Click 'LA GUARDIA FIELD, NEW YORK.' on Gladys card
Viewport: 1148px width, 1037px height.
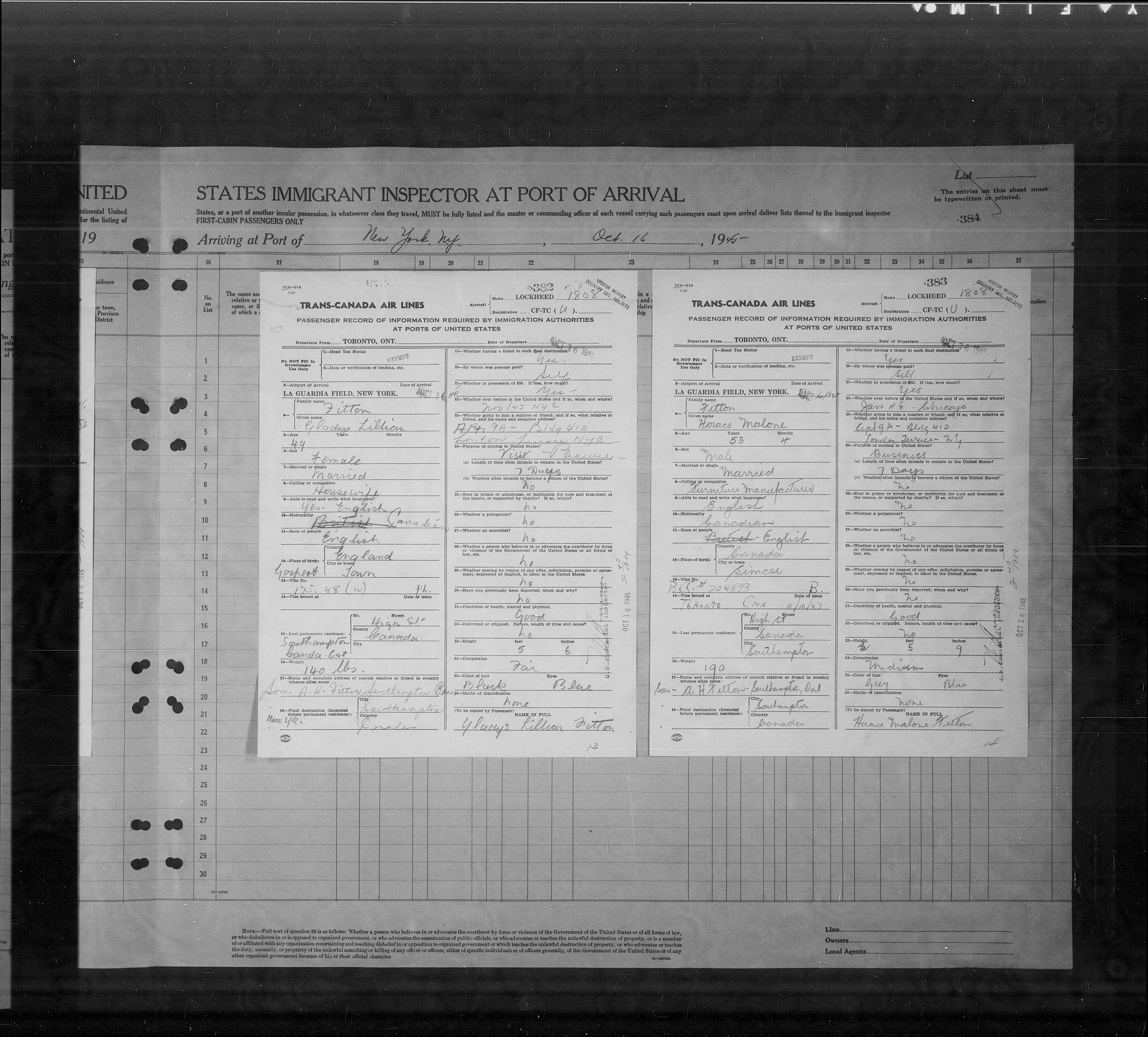point(340,394)
